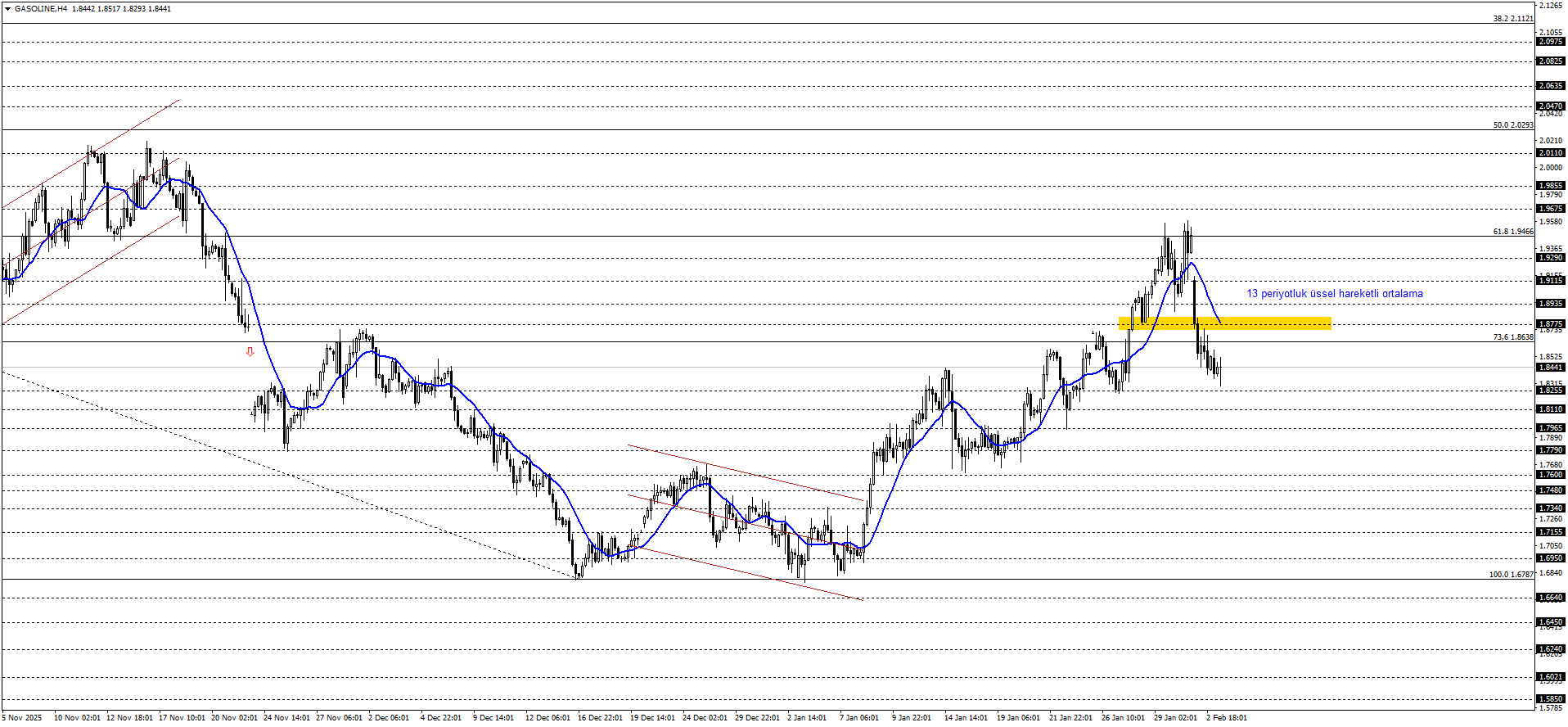Select the 73.6 1.8638 Fibonacci label

(1512, 337)
